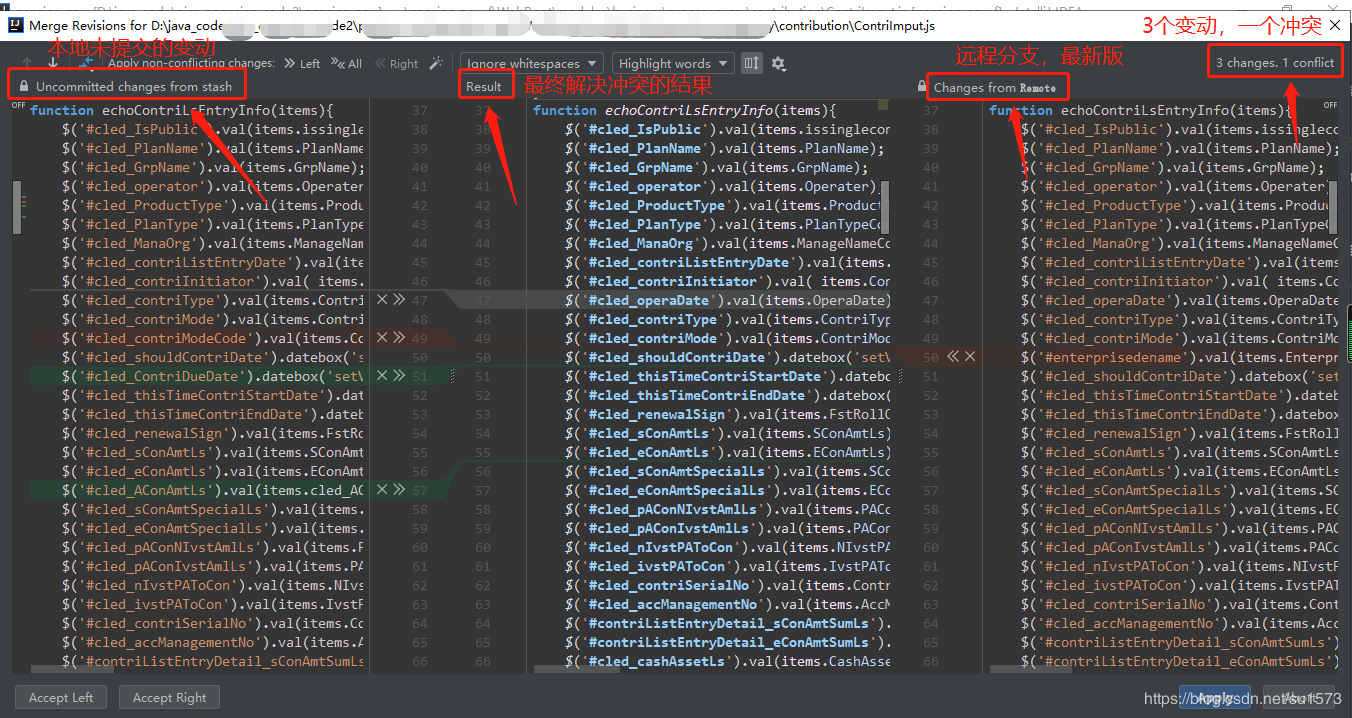Click the next difference down arrow
1352x718 pixels.
[x=52, y=63]
